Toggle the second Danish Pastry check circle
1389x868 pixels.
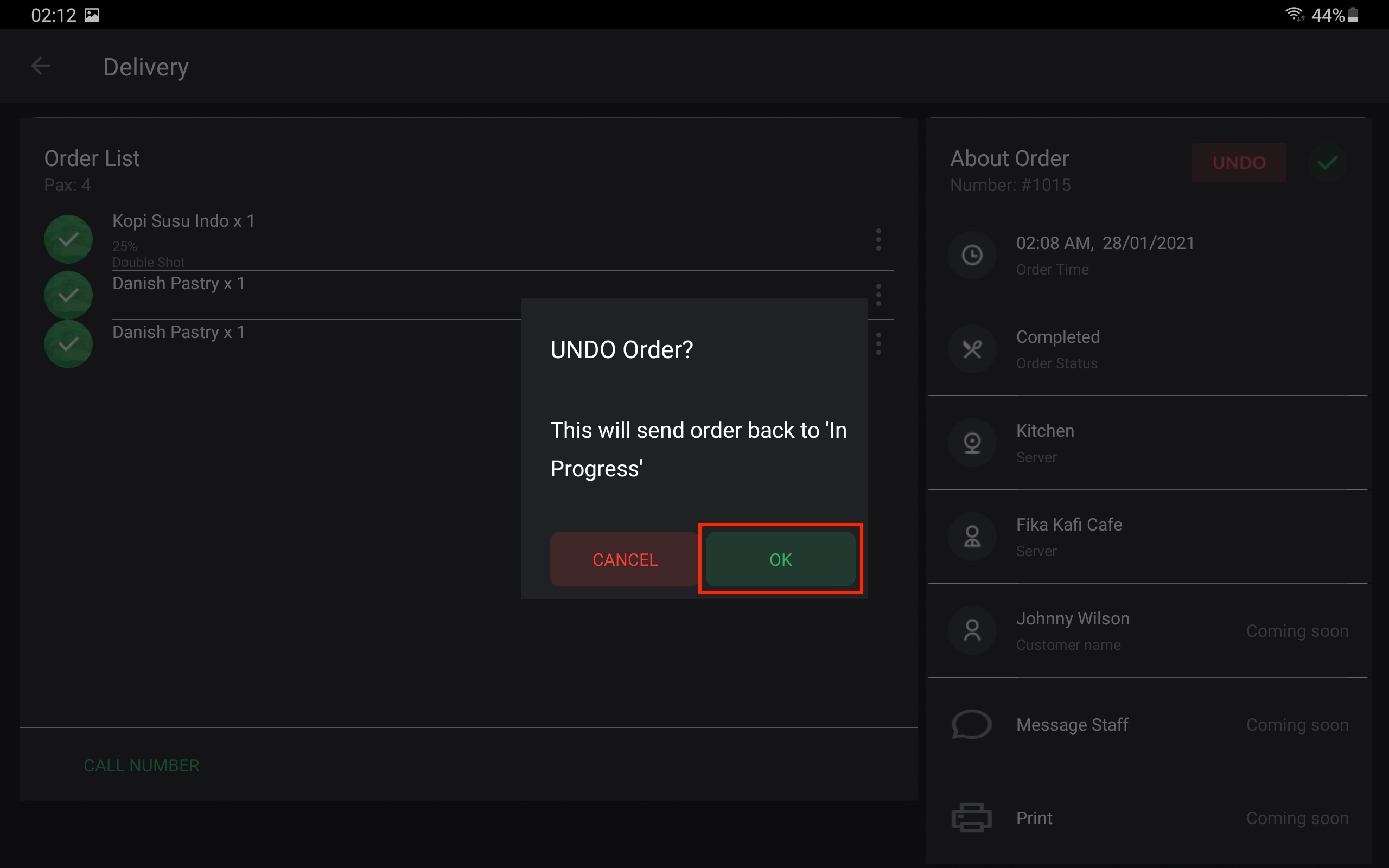[x=68, y=344]
